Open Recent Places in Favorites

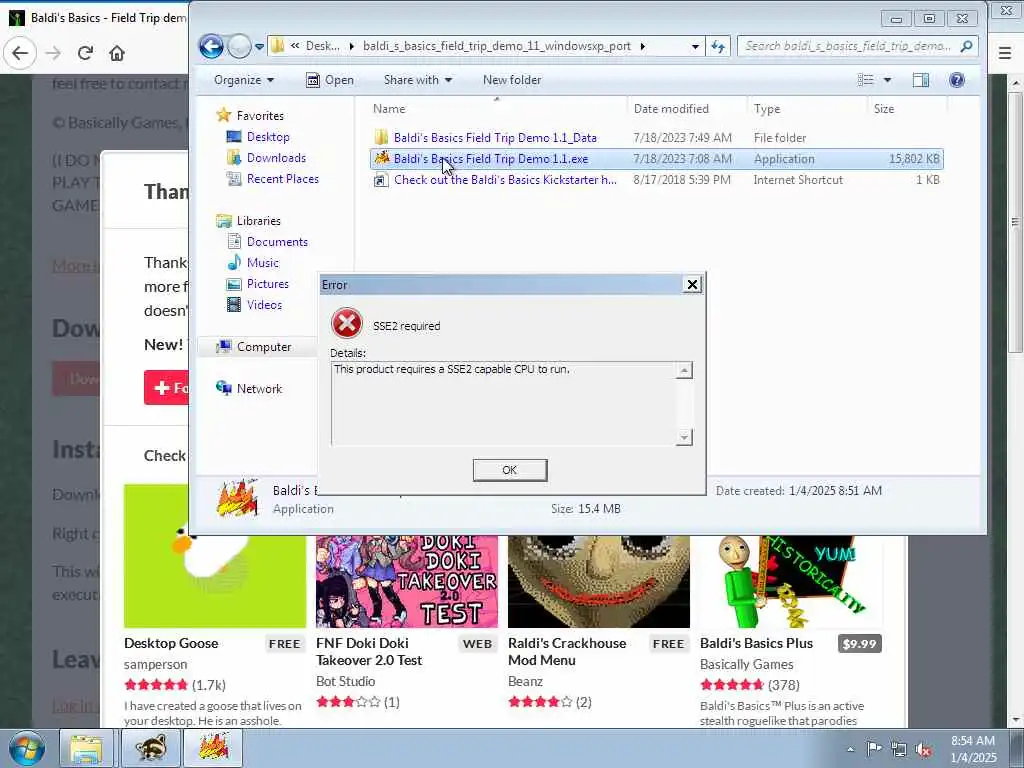[x=283, y=178]
